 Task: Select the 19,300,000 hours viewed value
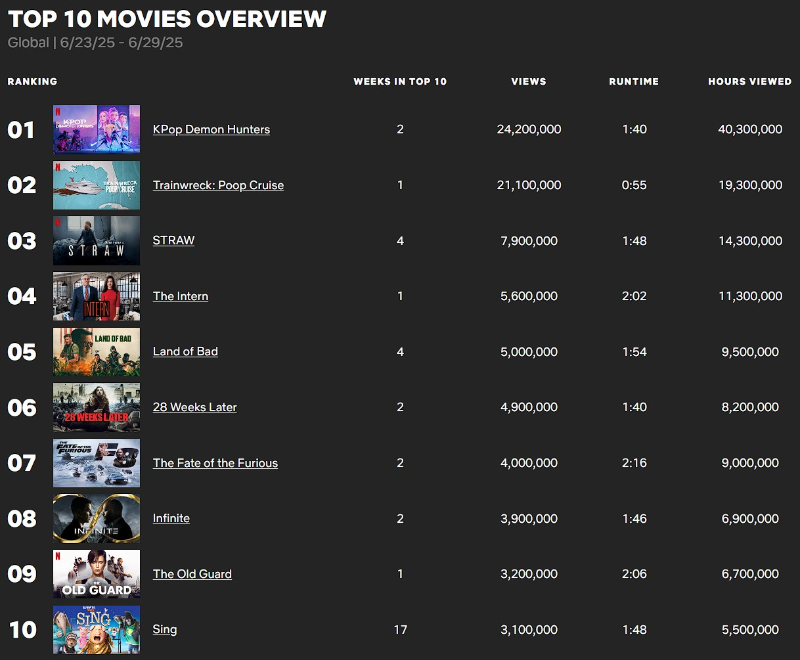tap(750, 185)
